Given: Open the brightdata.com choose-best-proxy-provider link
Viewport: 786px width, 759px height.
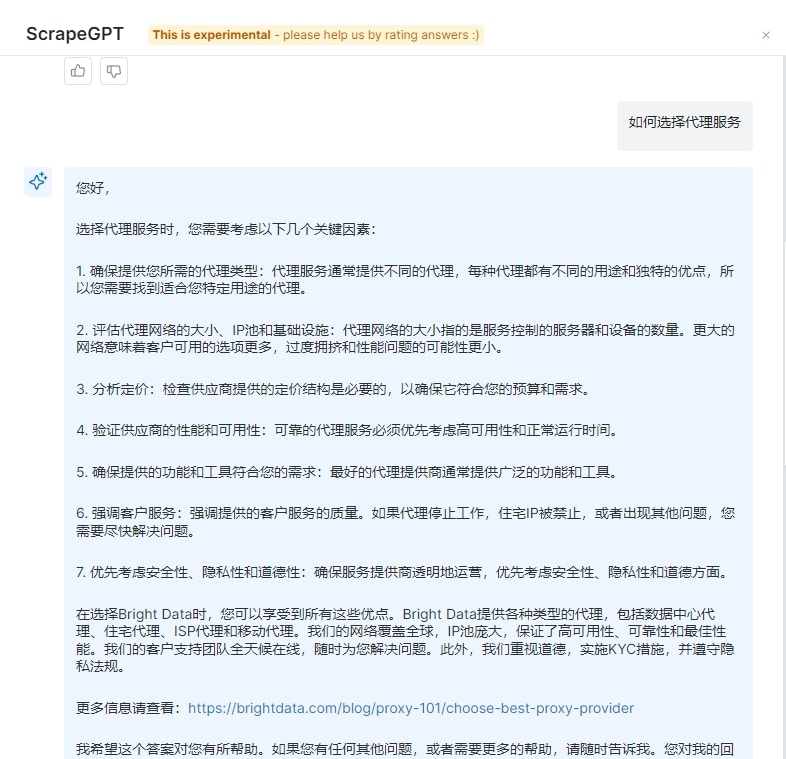Looking at the screenshot, I should [411, 708].
